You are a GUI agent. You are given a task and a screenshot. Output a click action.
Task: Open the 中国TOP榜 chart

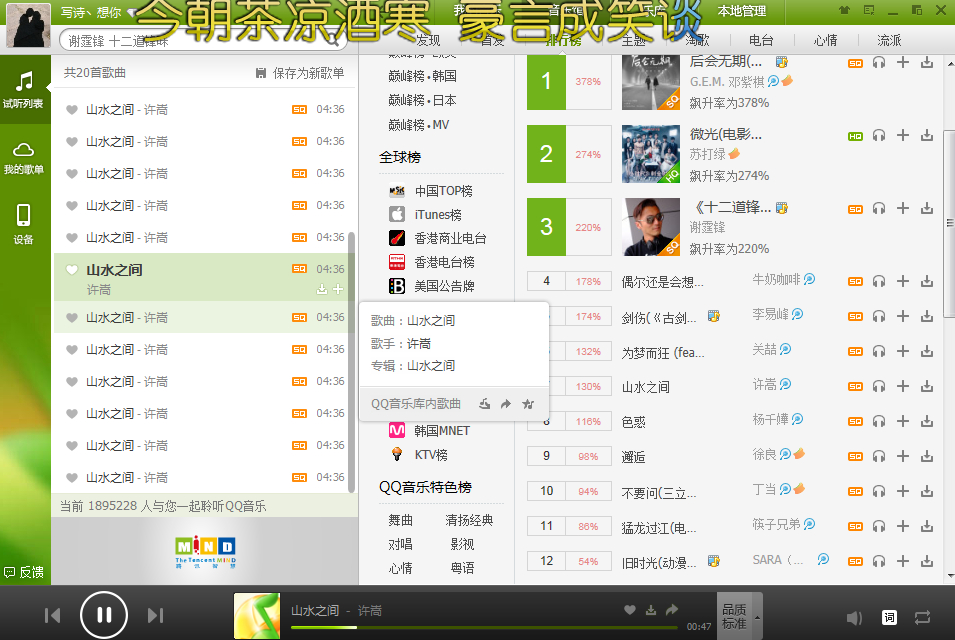430,191
